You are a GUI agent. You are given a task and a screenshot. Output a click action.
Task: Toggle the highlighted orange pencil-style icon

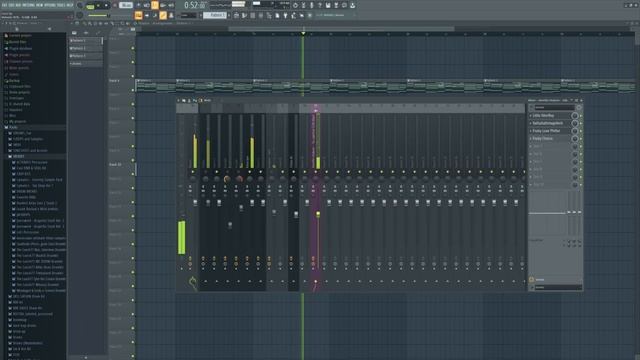coord(163,15)
